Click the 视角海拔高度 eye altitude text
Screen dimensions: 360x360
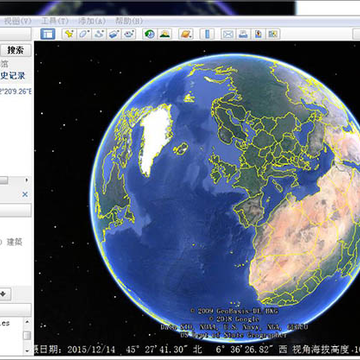click(320, 350)
